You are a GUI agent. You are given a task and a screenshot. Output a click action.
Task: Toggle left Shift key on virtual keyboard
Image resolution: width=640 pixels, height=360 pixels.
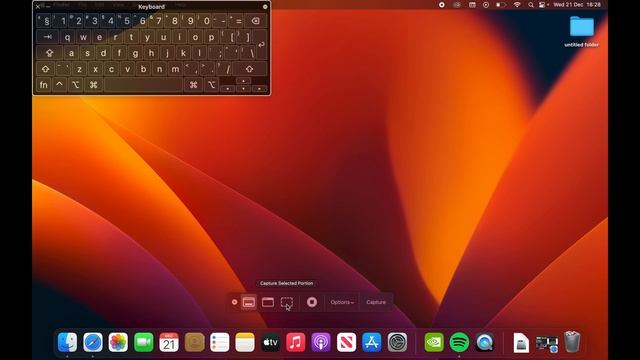pyautogui.click(x=45, y=69)
